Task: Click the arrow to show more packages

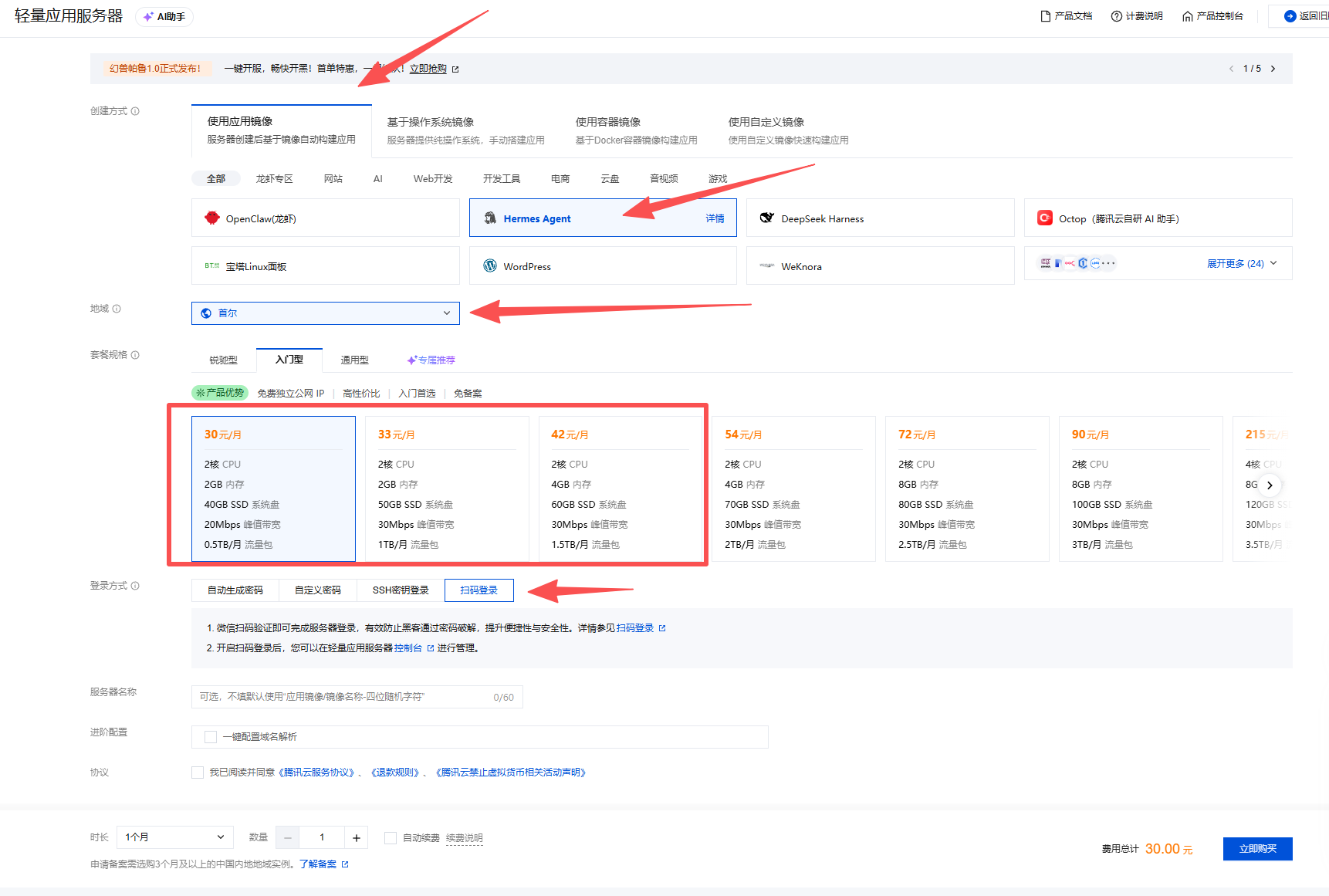Action: tap(1270, 485)
